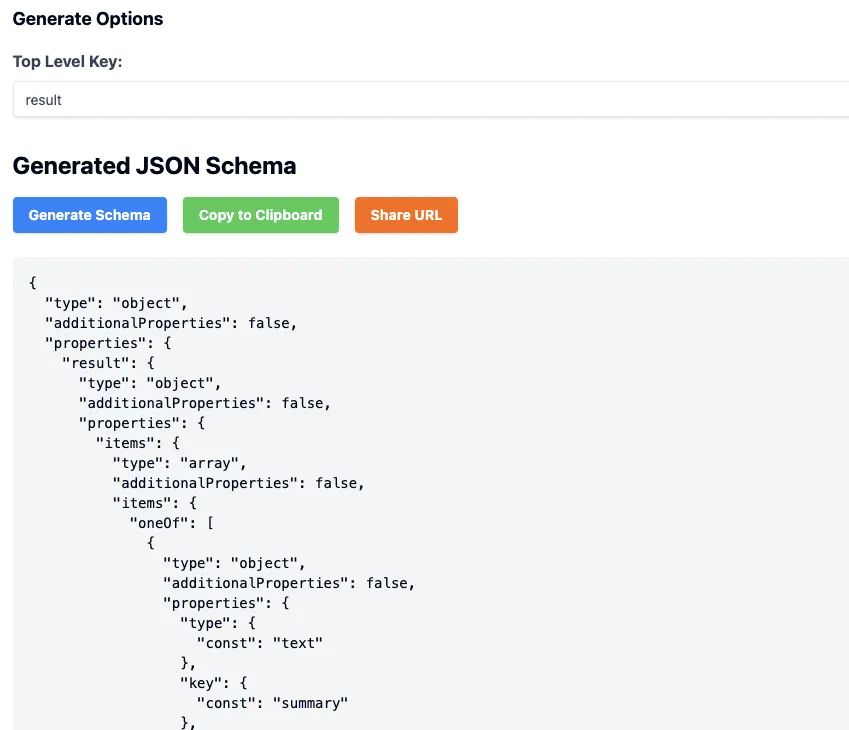Click the opening brace of the schema output

(x=31, y=282)
